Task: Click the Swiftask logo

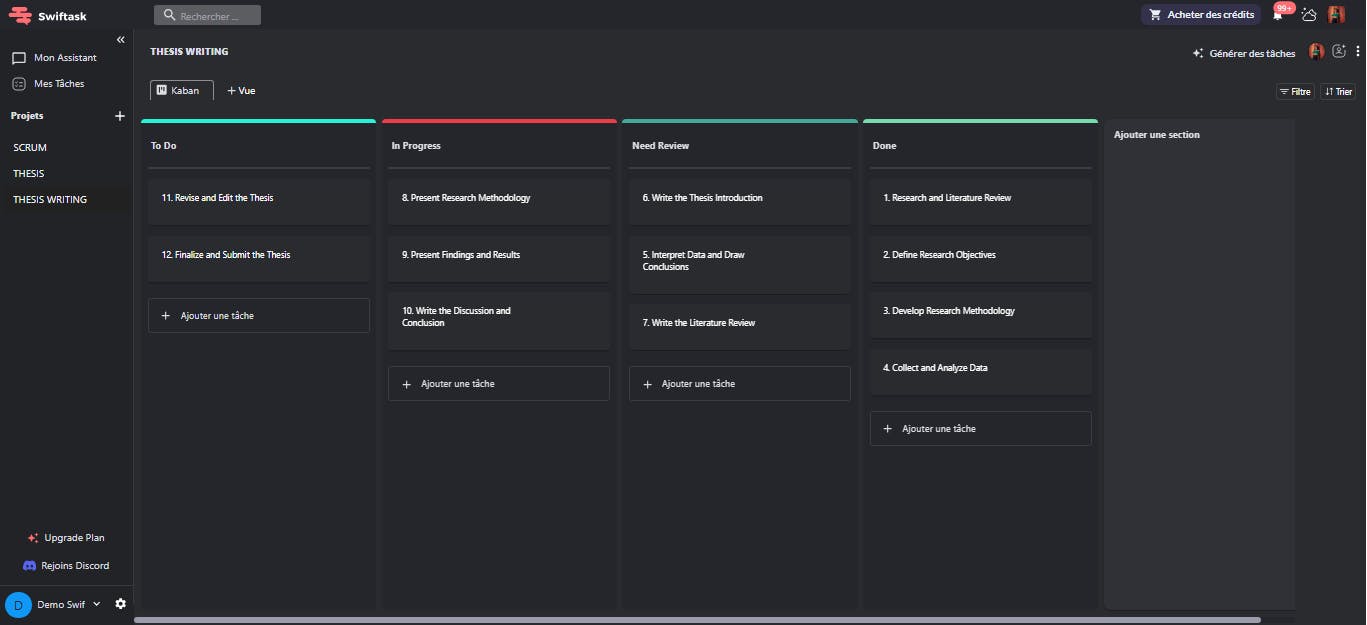Action: click(48, 15)
